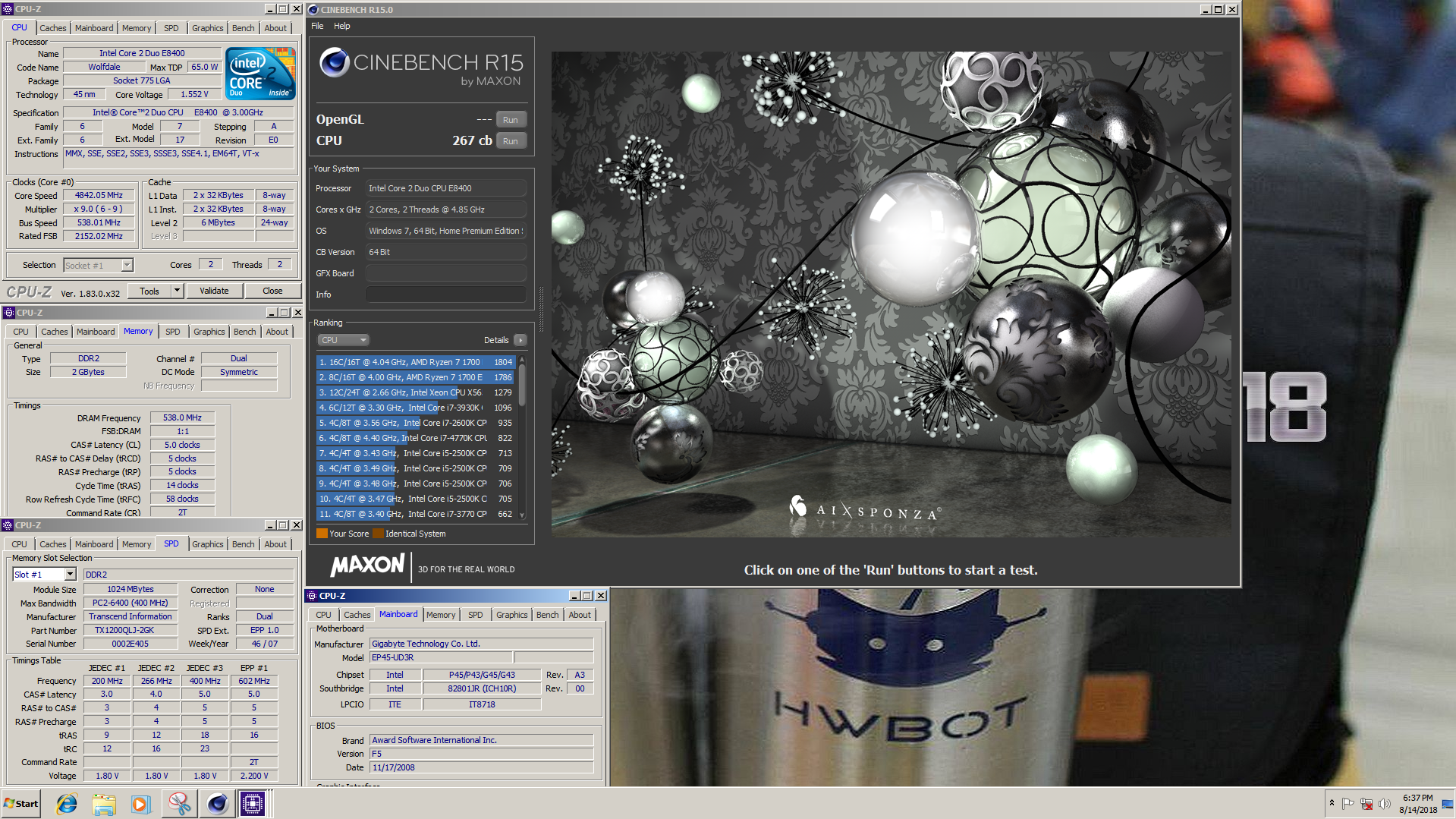Open the volume speaker tray icon
The image size is (1456, 819).
pos(1385,804)
